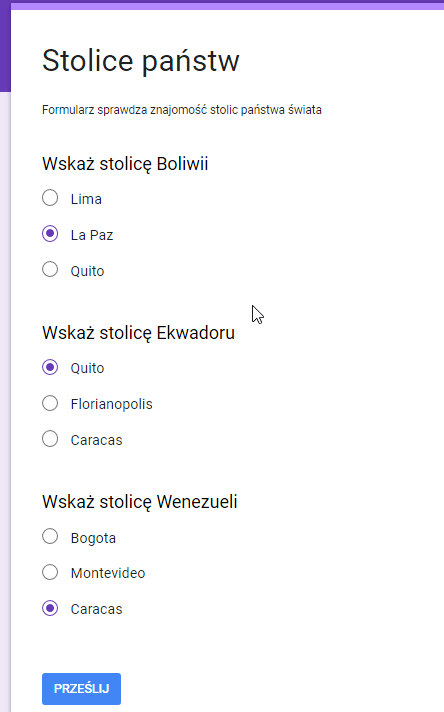Click the 'Stolice państw' form title
Viewport: 444px width, 712px height.
[141, 61]
